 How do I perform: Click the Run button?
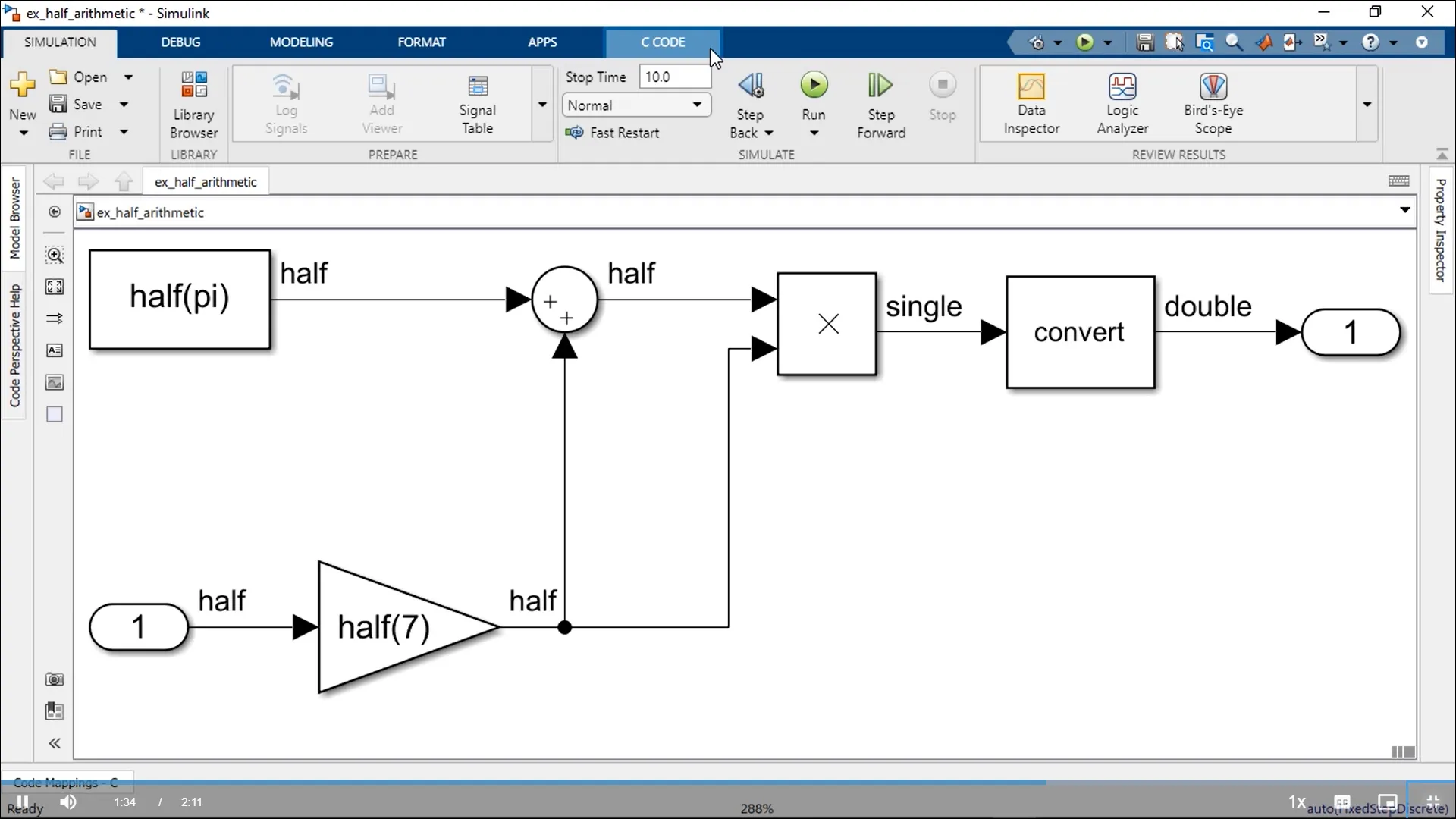814,95
